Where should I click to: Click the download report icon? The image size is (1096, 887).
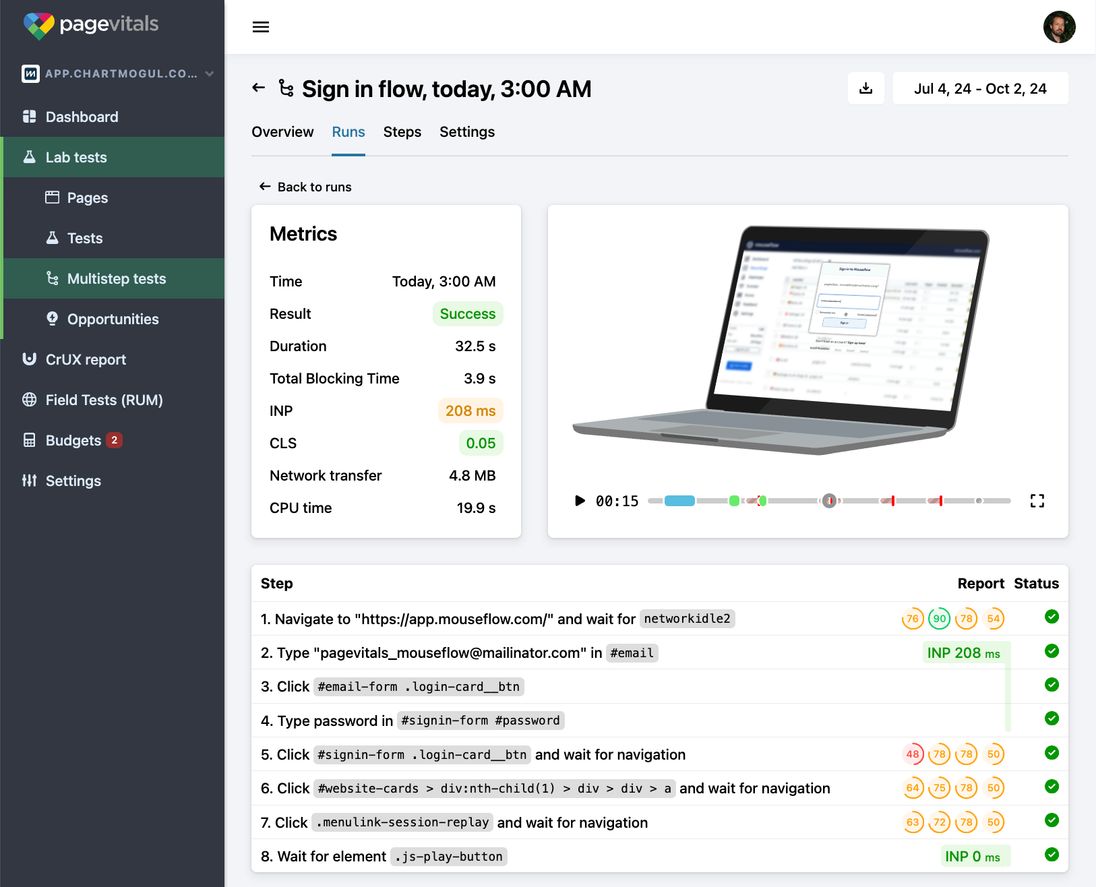[x=866, y=88]
